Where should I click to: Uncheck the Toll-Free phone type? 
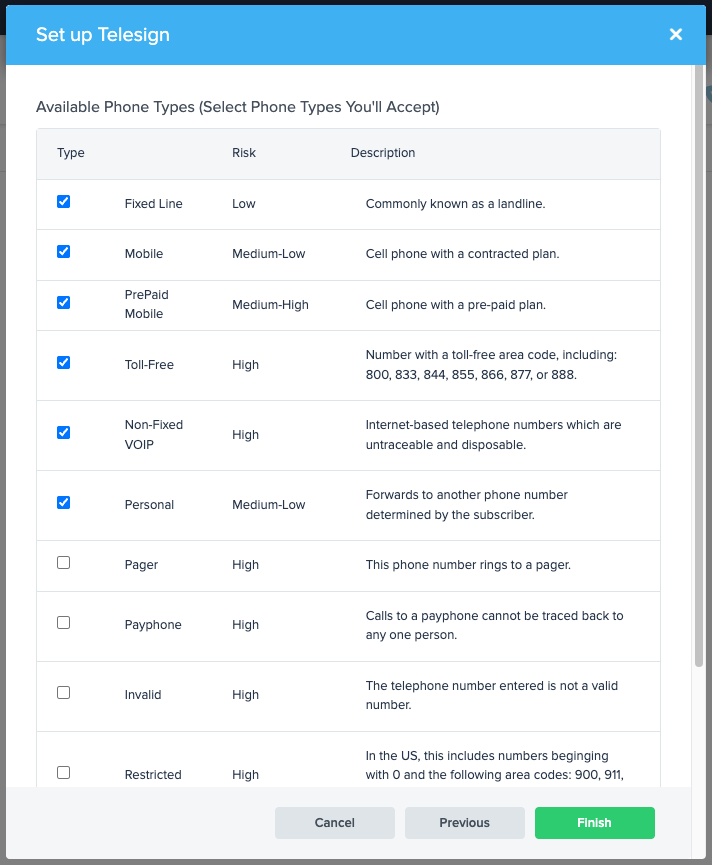(x=64, y=363)
